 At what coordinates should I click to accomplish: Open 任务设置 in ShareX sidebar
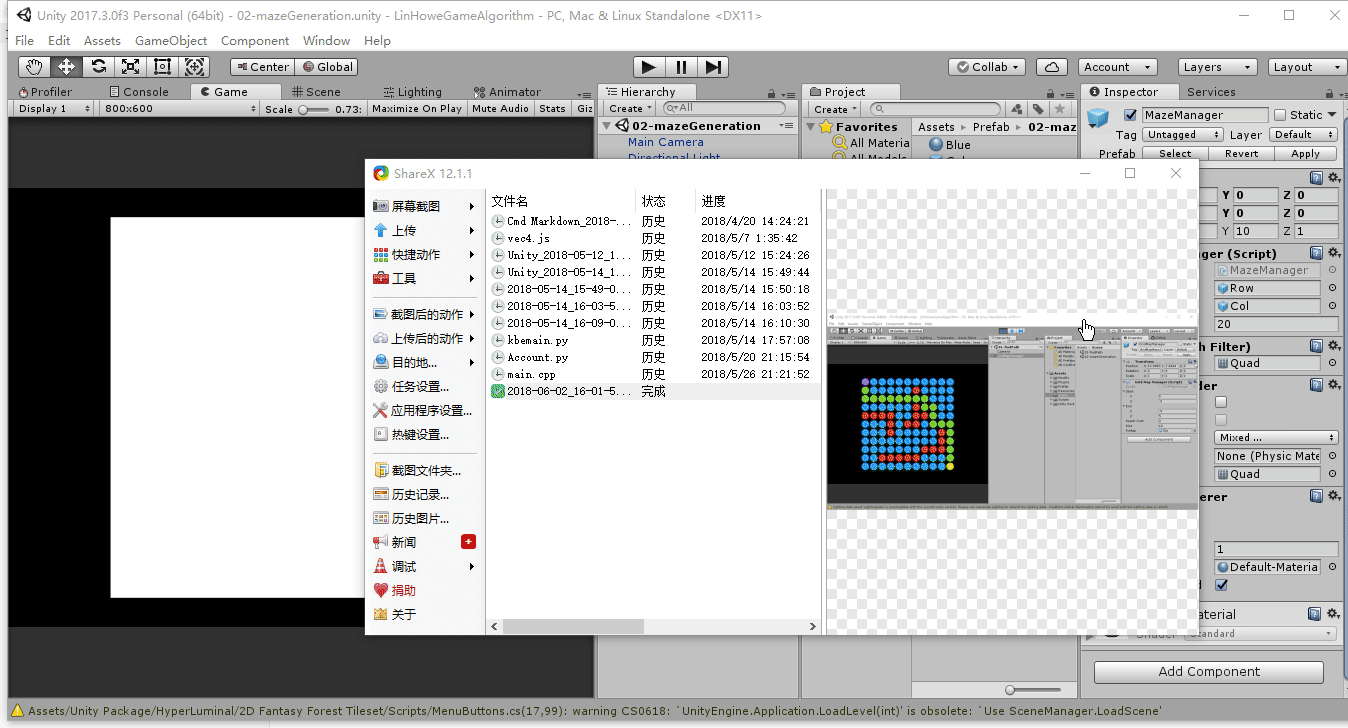coord(419,387)
